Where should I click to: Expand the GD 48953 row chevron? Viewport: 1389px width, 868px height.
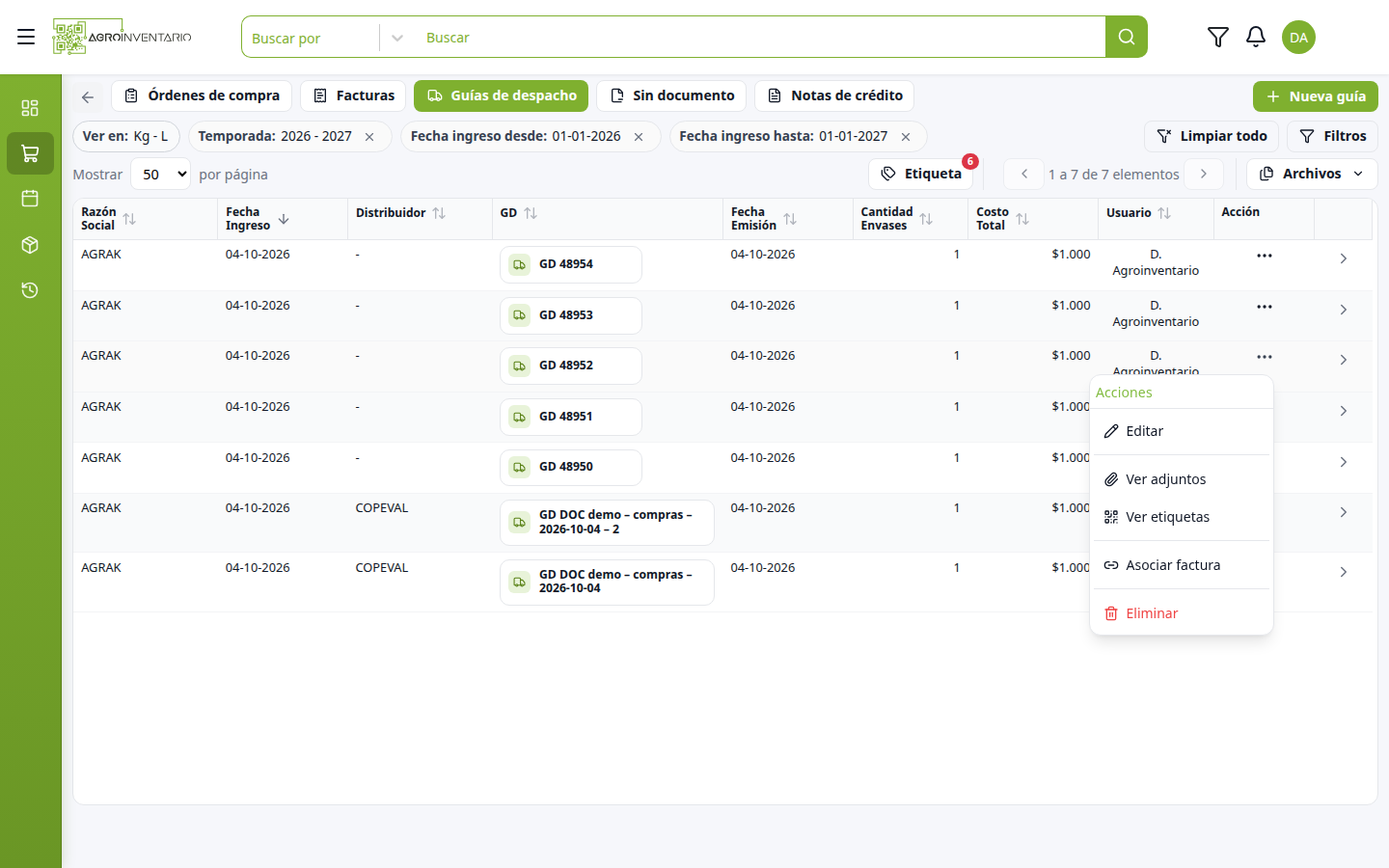pos(1343,310)
